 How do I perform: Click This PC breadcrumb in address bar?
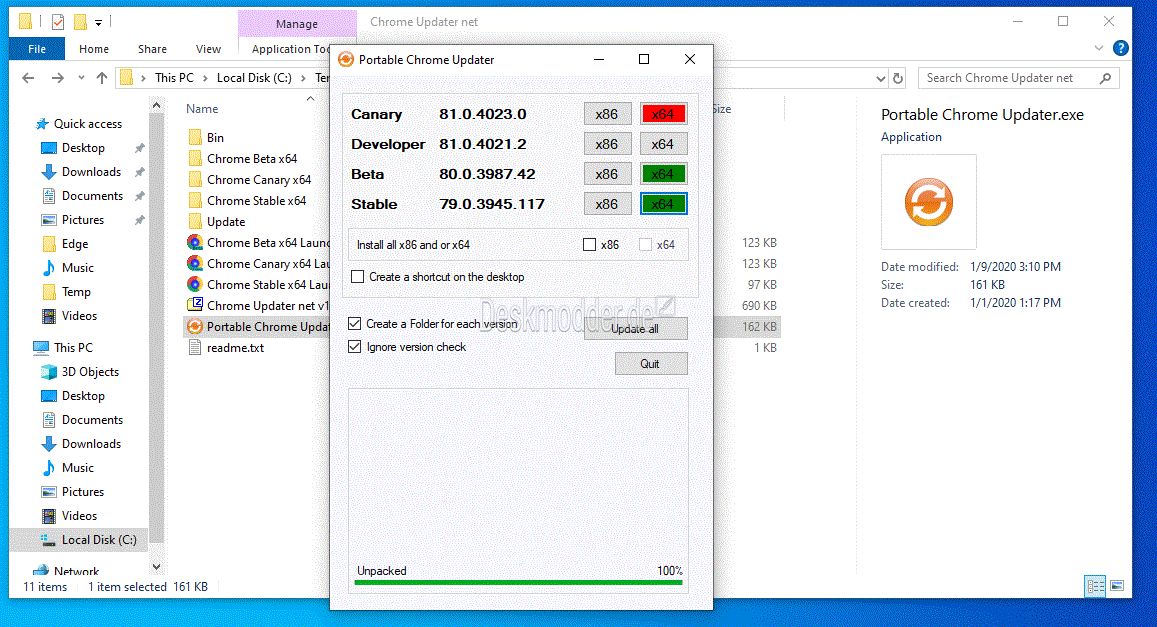pos(174,77)
